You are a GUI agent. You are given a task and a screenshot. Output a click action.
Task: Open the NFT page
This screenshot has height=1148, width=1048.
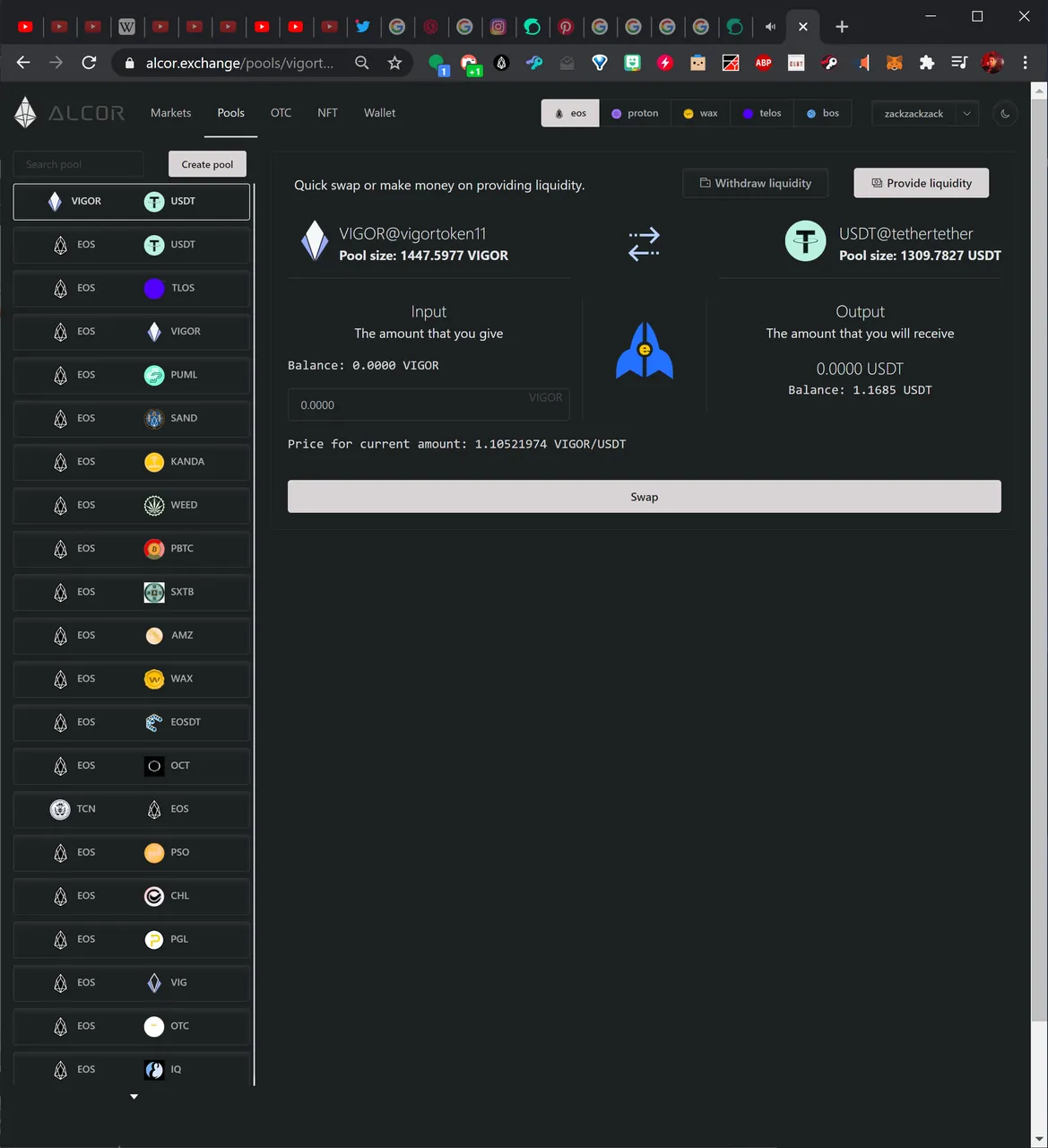point(327,113)
